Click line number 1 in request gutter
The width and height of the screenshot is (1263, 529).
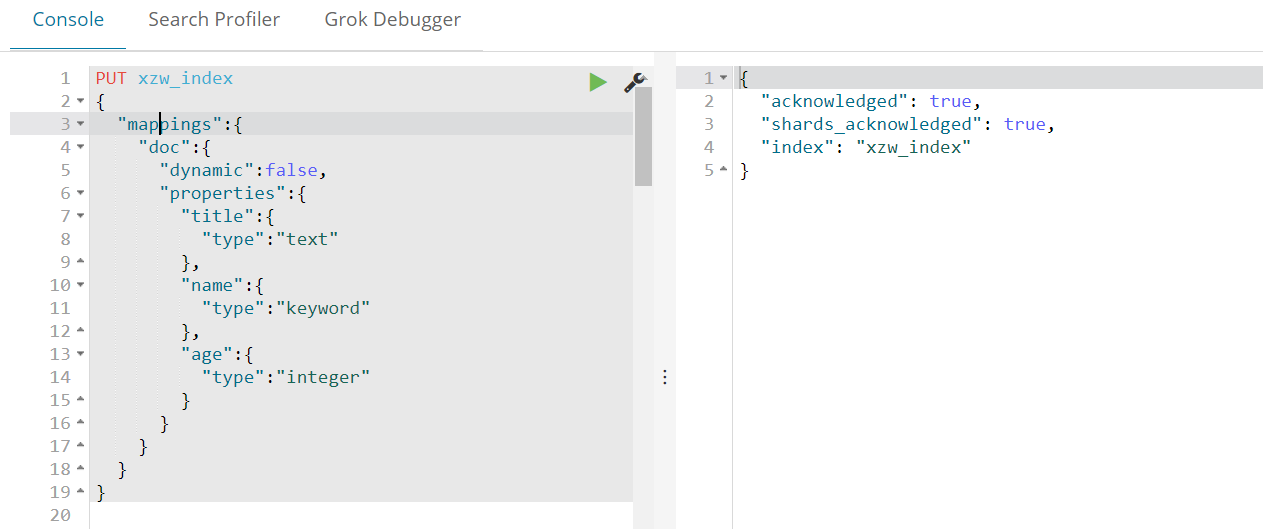65,78
